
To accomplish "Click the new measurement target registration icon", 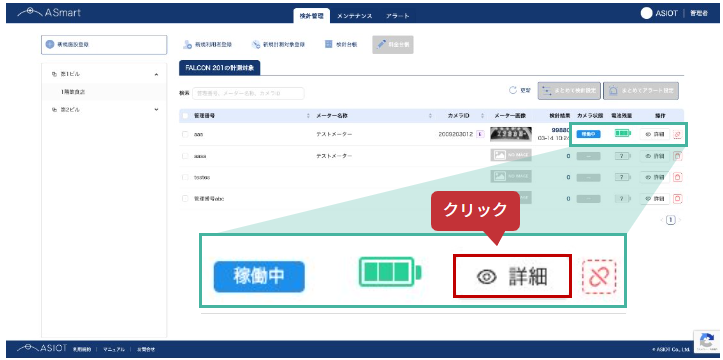I will pyautogui.click(x=256, y=45).
